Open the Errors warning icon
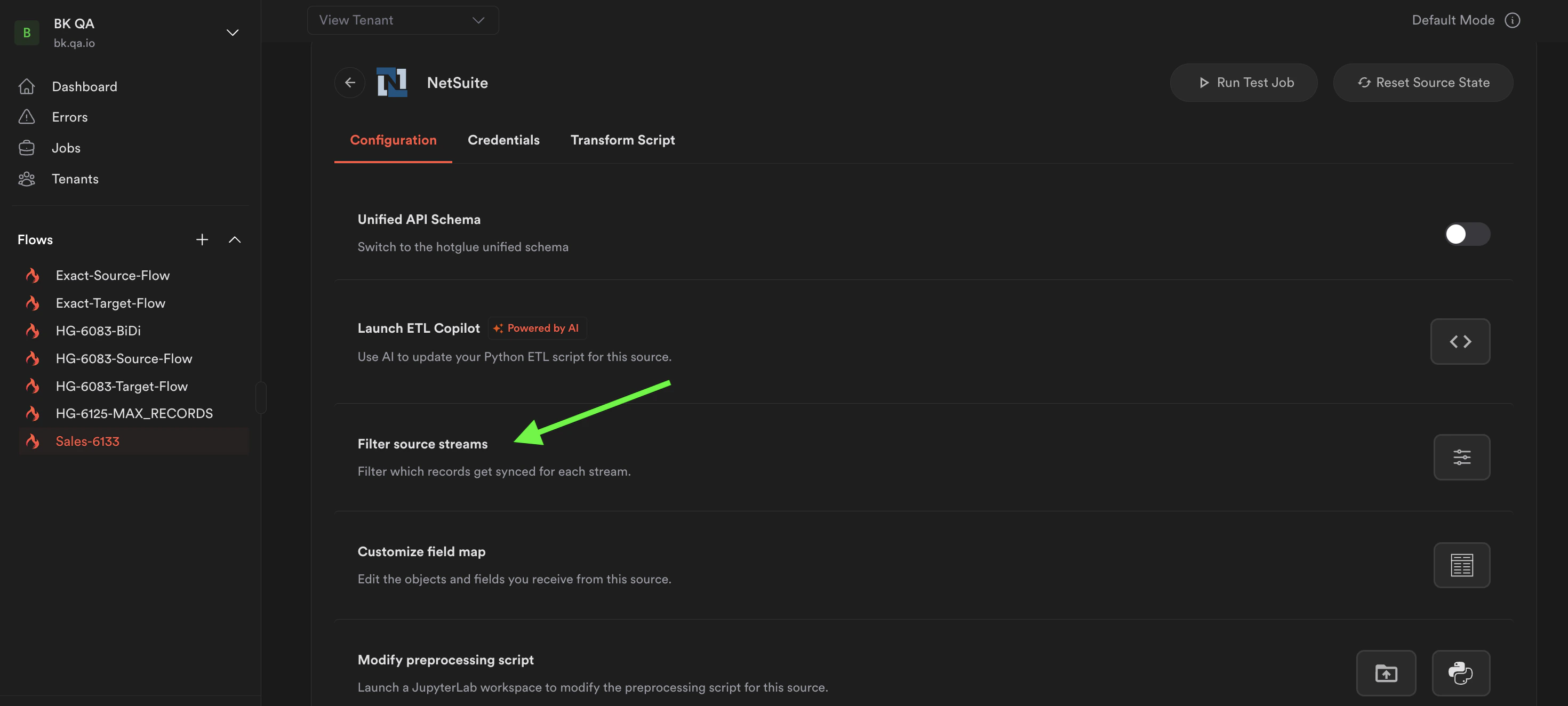 pyautogui.click(x=26, y=117)
